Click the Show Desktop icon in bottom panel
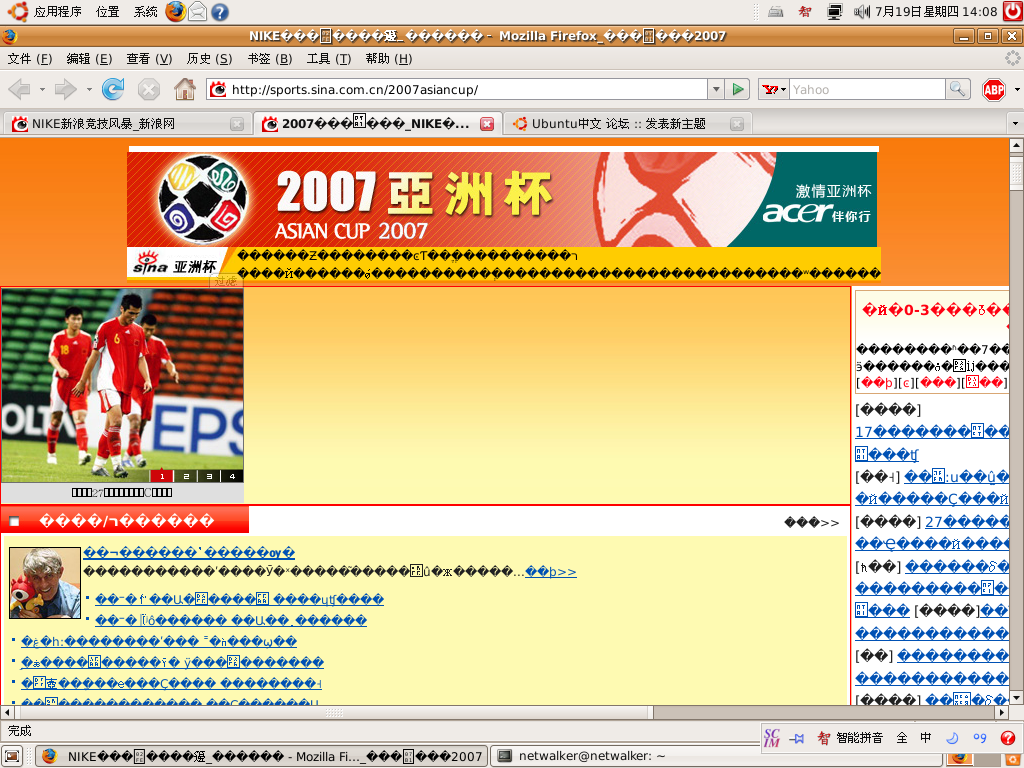The image size is (1024, 768). pyautogui.click(x=12, y=756)
